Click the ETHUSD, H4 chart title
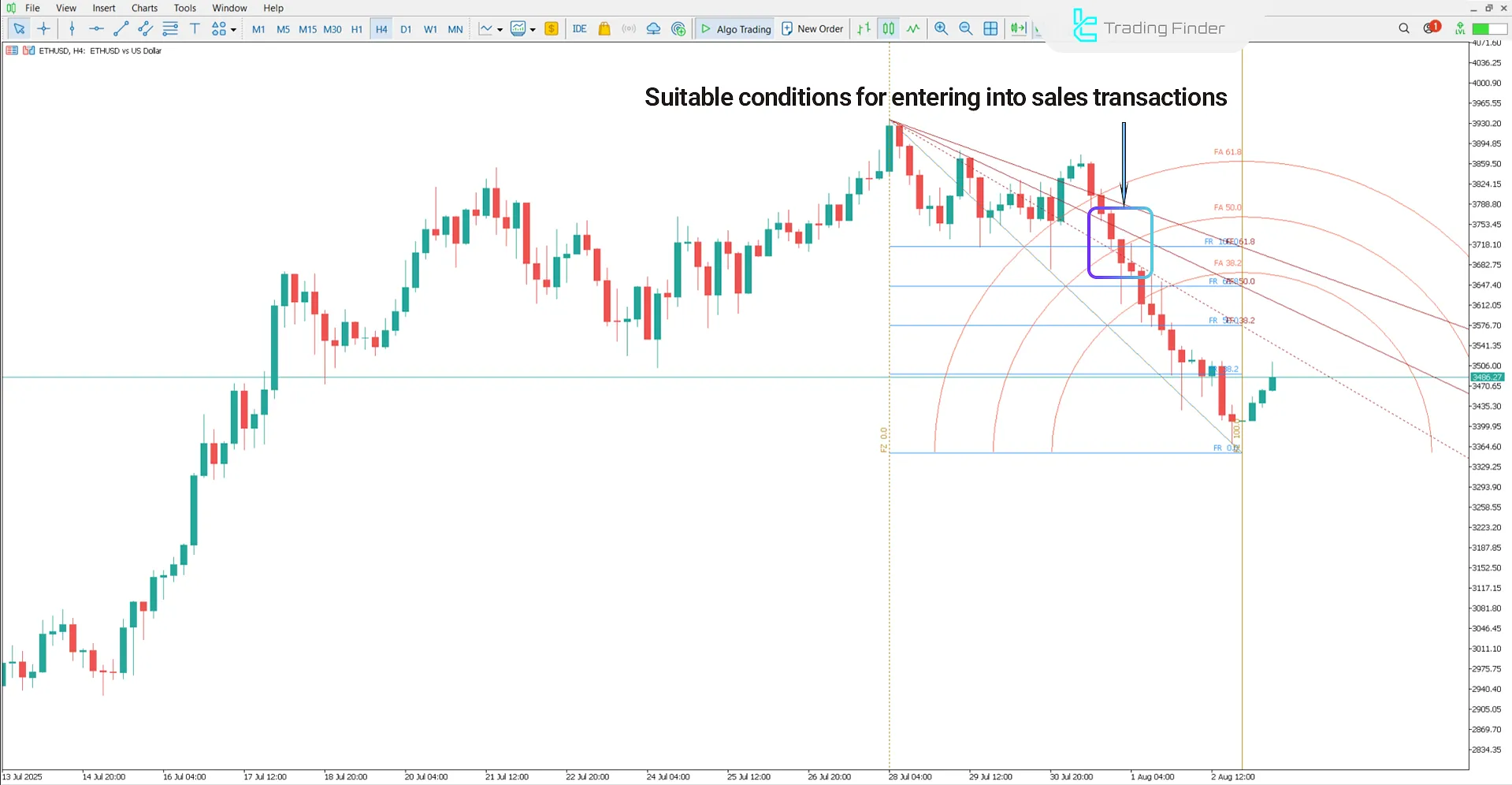The height and width of the screenshot is (785, 1512). click(100, 50)
